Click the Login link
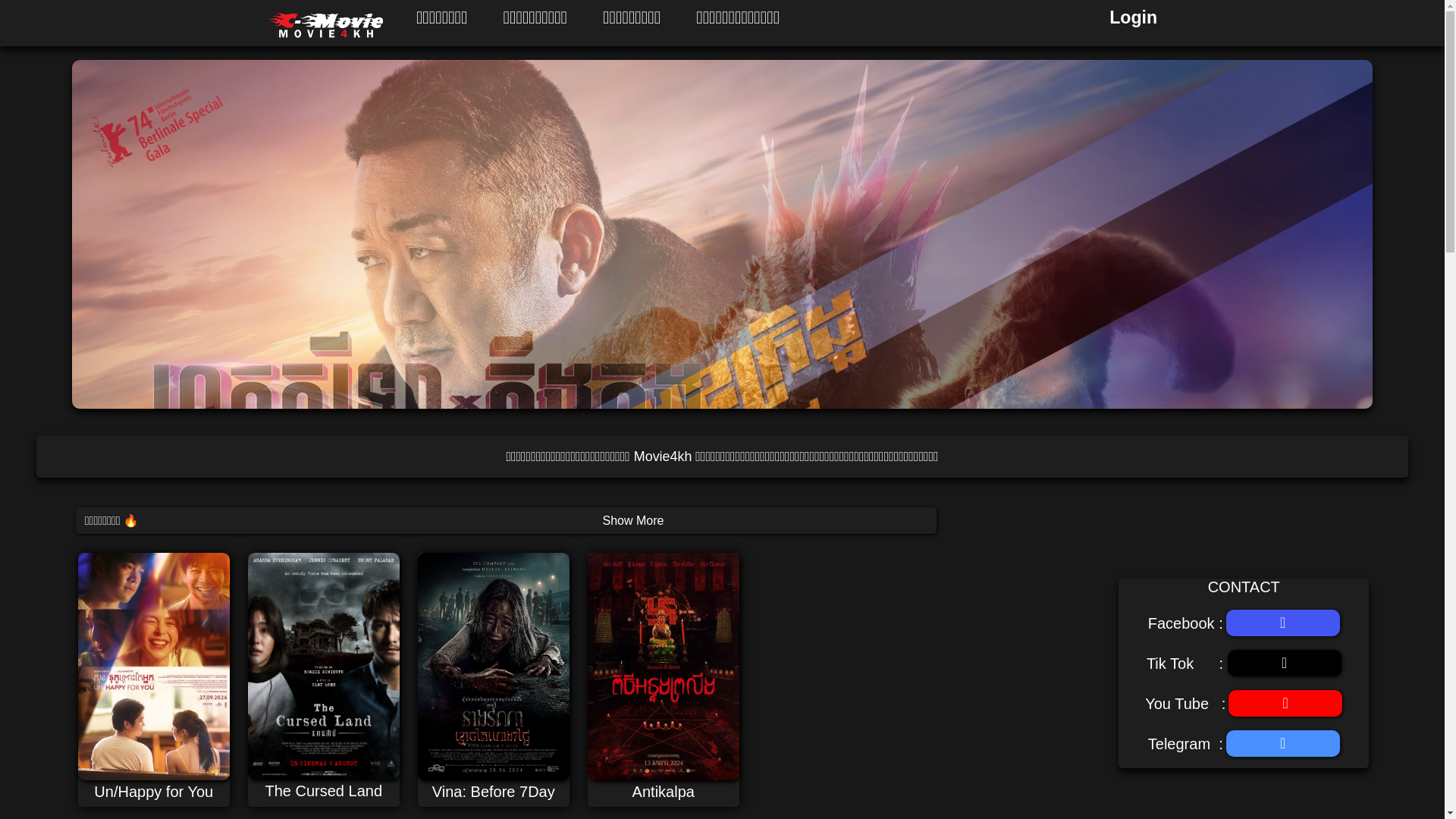Viewport: 1456px width, 819px height. click(x=1133, y=17)
